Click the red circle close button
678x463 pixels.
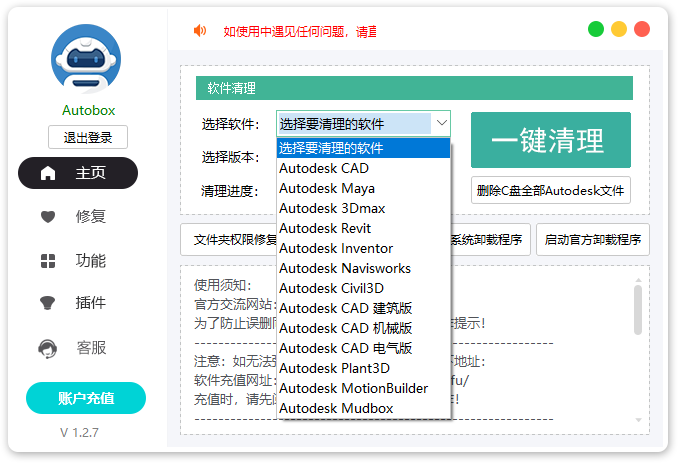point(642,29)
